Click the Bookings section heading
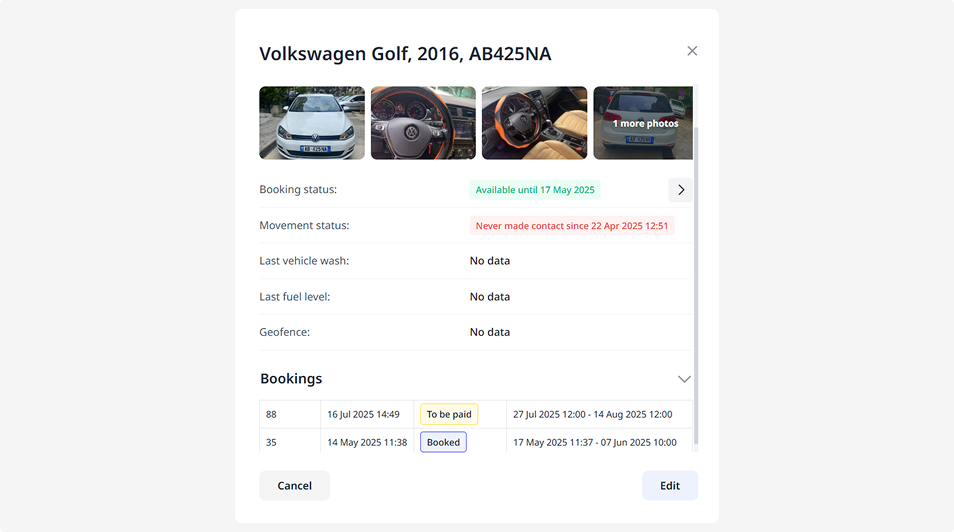Viewport: 954px width, 532px height. (x=291, y=379)
